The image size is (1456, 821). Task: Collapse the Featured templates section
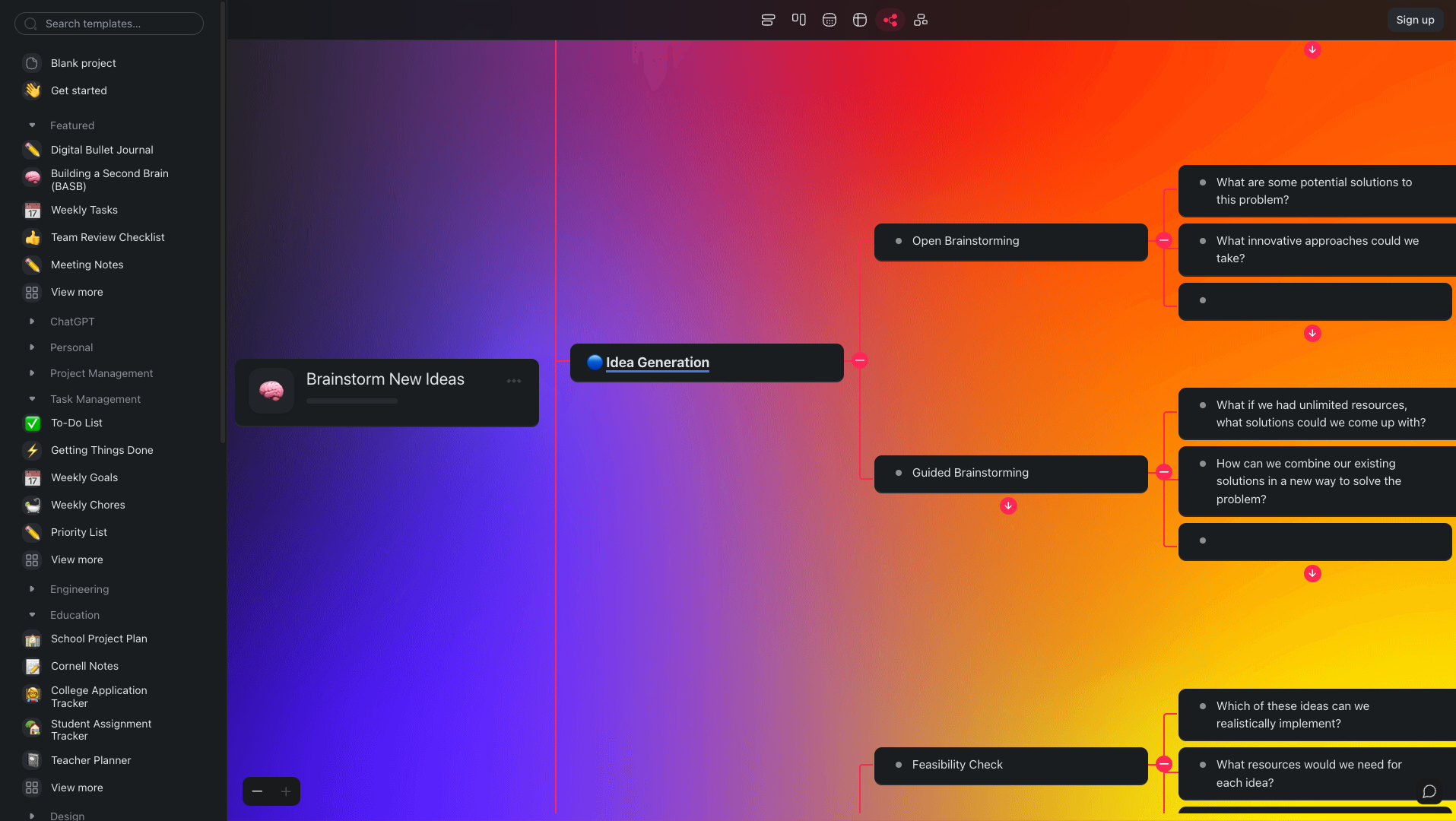click(32, 125)
